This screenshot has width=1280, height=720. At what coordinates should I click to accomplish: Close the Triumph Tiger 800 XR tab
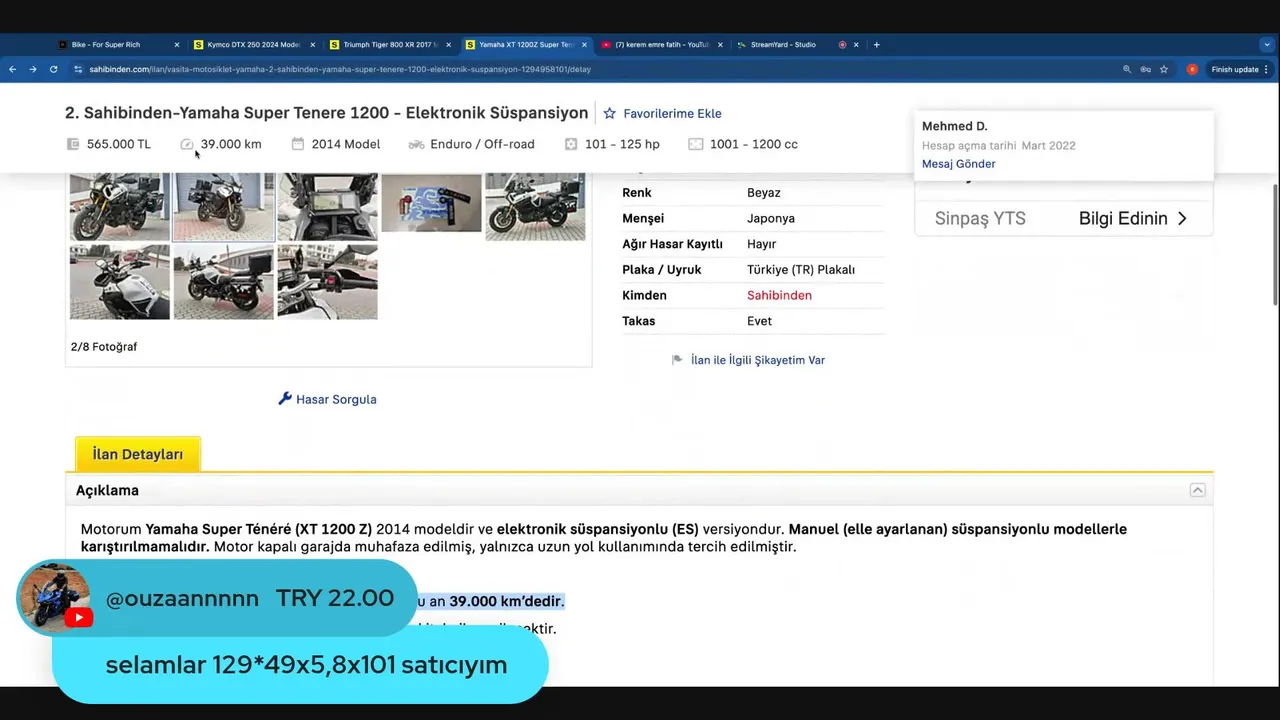(x=448, y=44)
